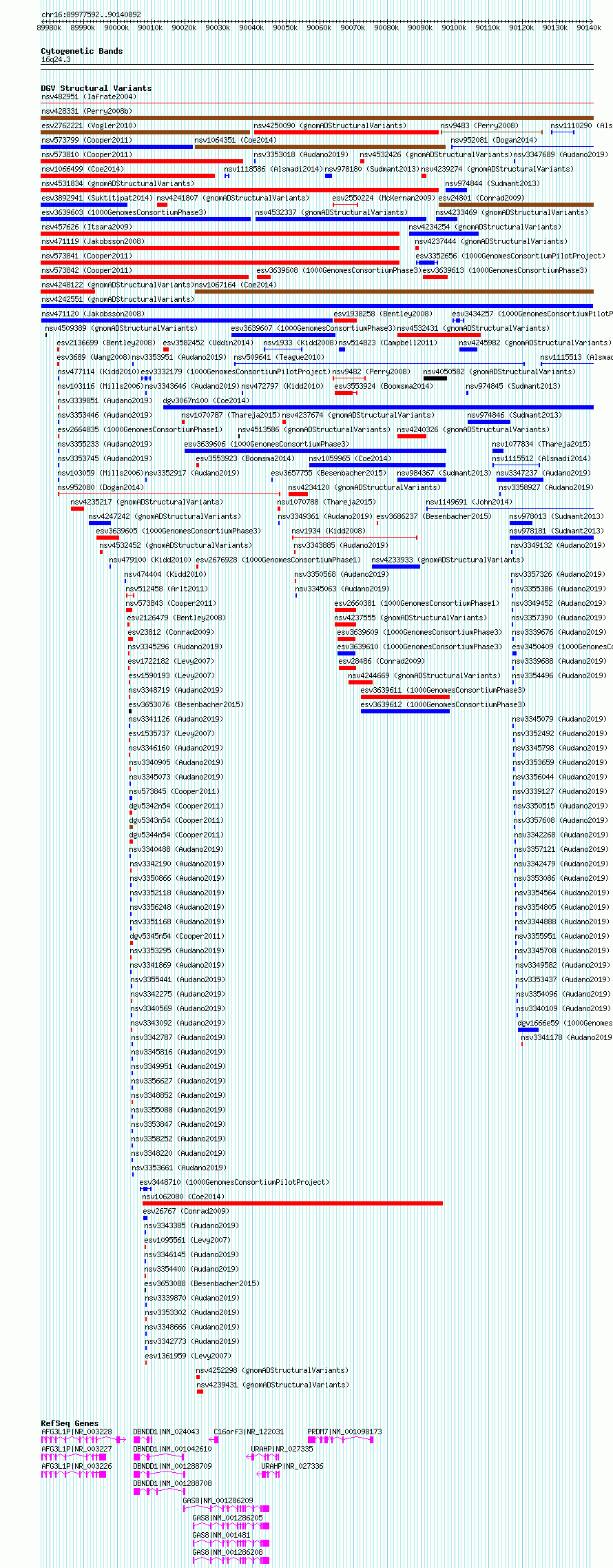Open esv24801 (Conrad2009) variant
This screenshot has width=613, height=1568.
[x=481, y=198]
